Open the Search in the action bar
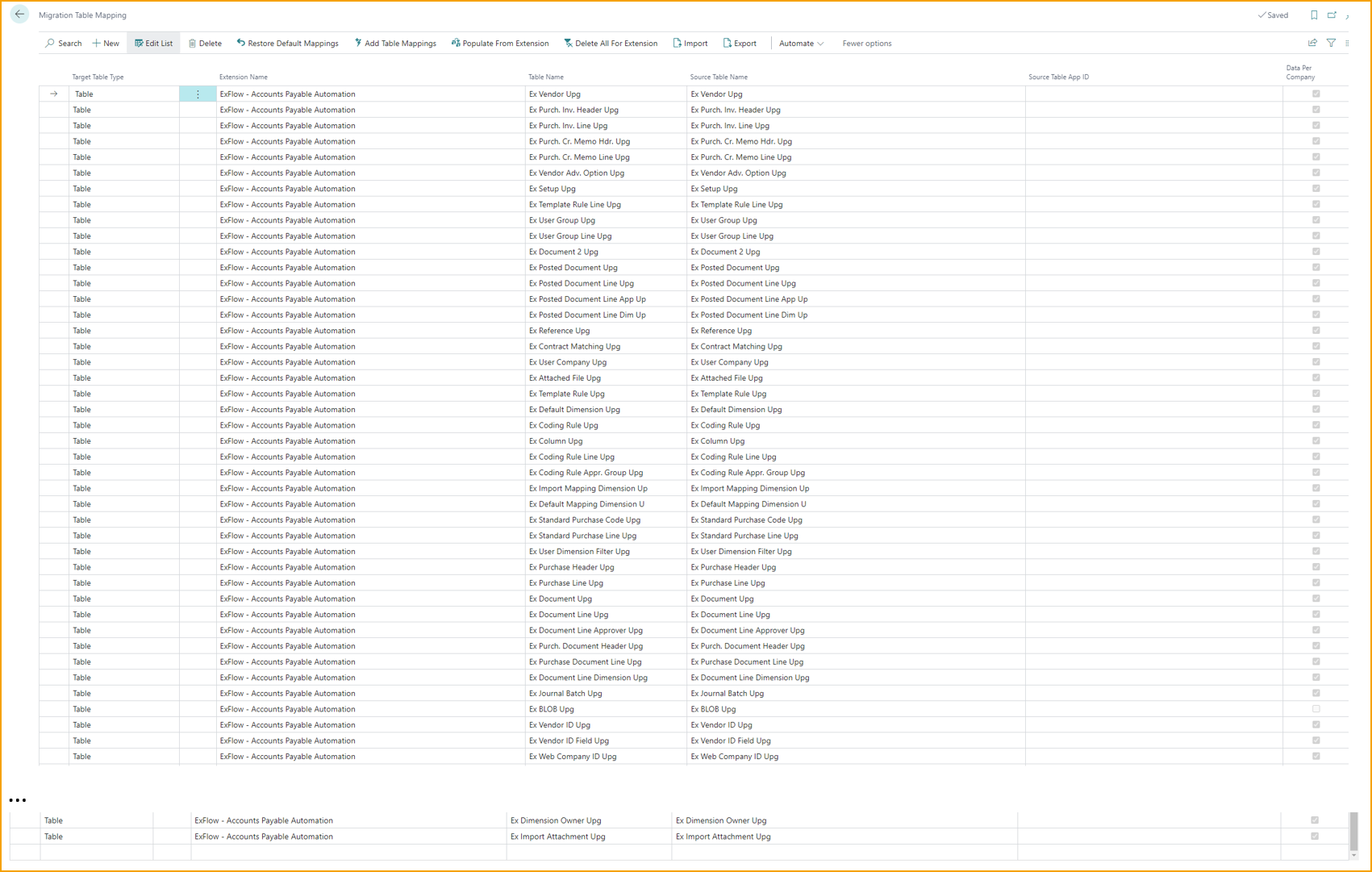 pos(63,43)
